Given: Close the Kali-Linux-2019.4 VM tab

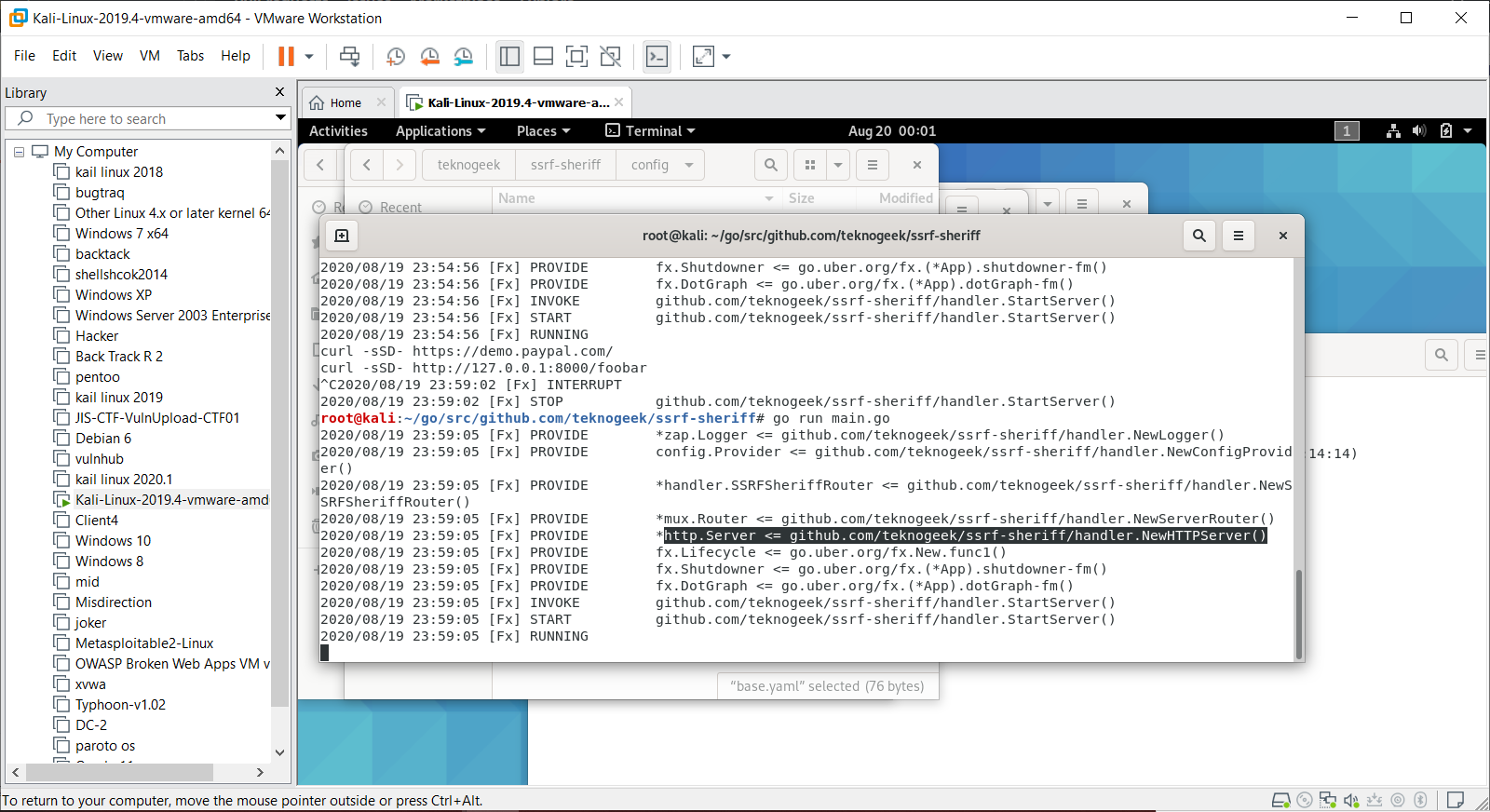Looking at the screenshot, I should click(619, 102).
